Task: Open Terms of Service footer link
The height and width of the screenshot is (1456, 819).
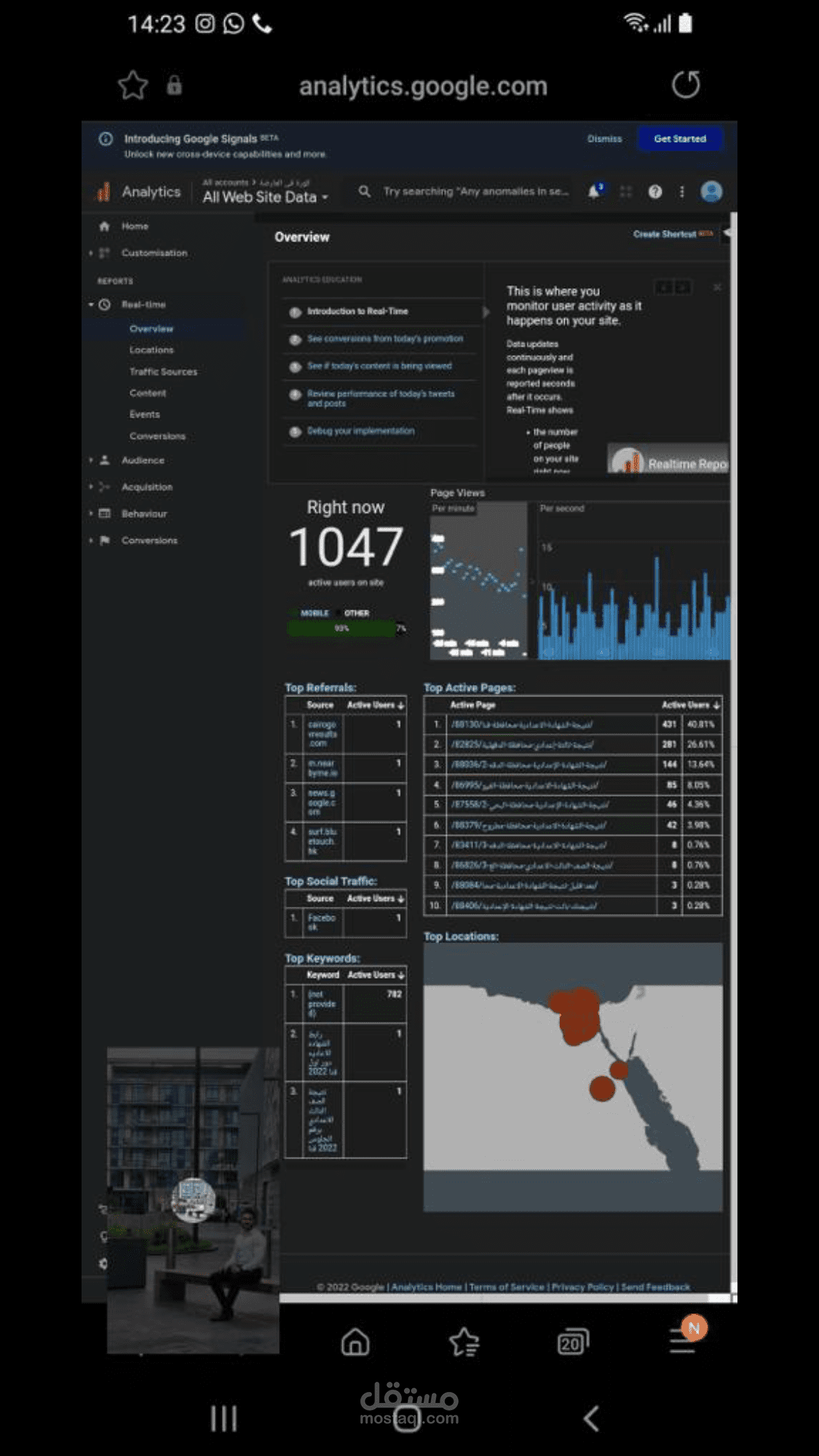Action: (507, 1287)
